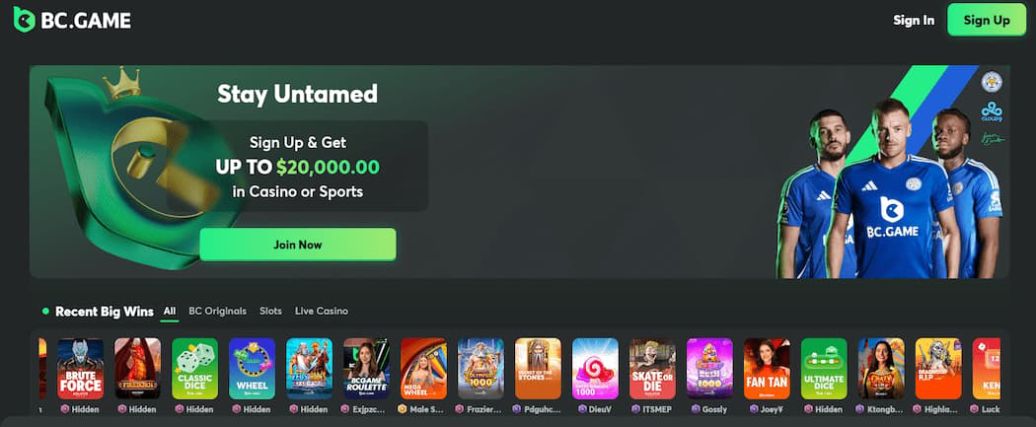Open the Mega Wheel game thumbnail

pos(424,368)
